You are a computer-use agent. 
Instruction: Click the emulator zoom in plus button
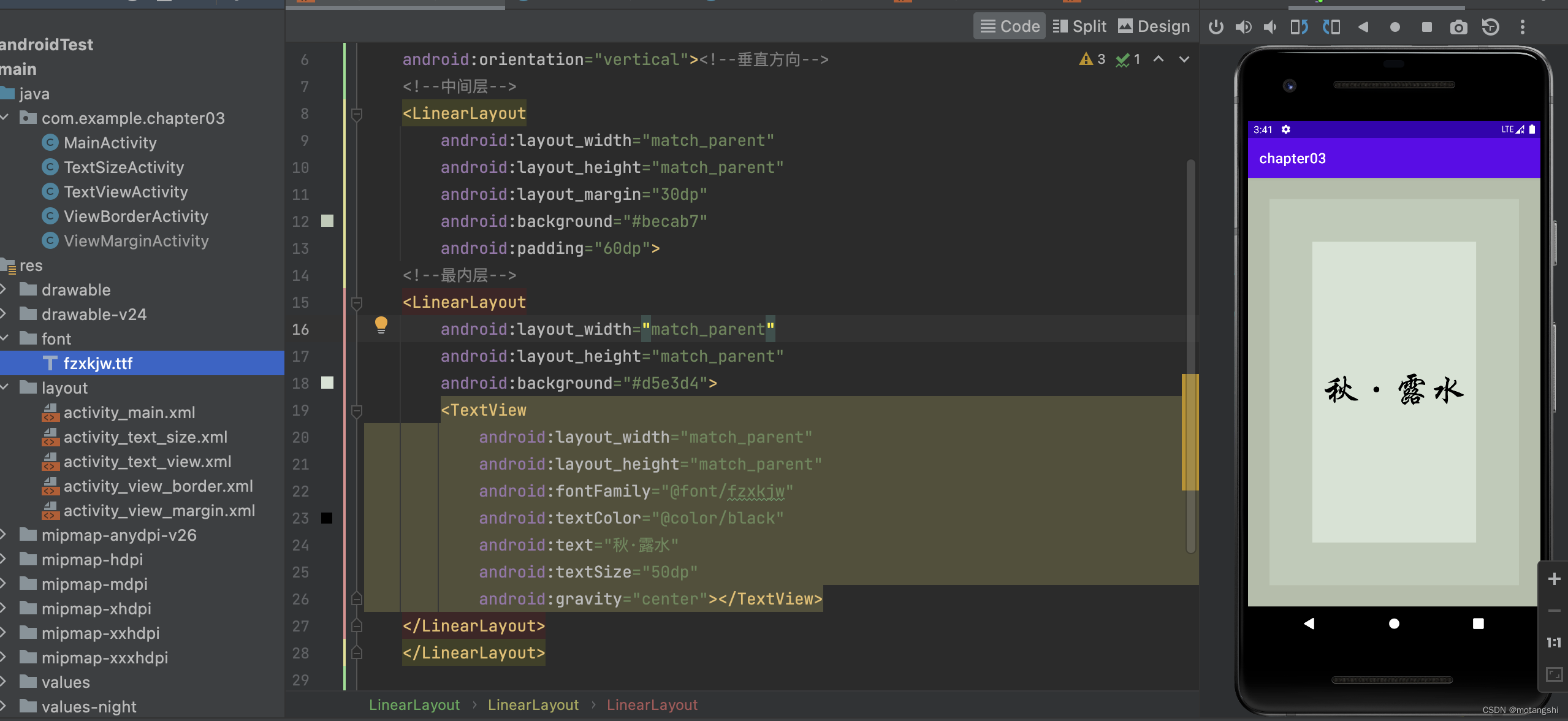click(x=1554, y=579)
